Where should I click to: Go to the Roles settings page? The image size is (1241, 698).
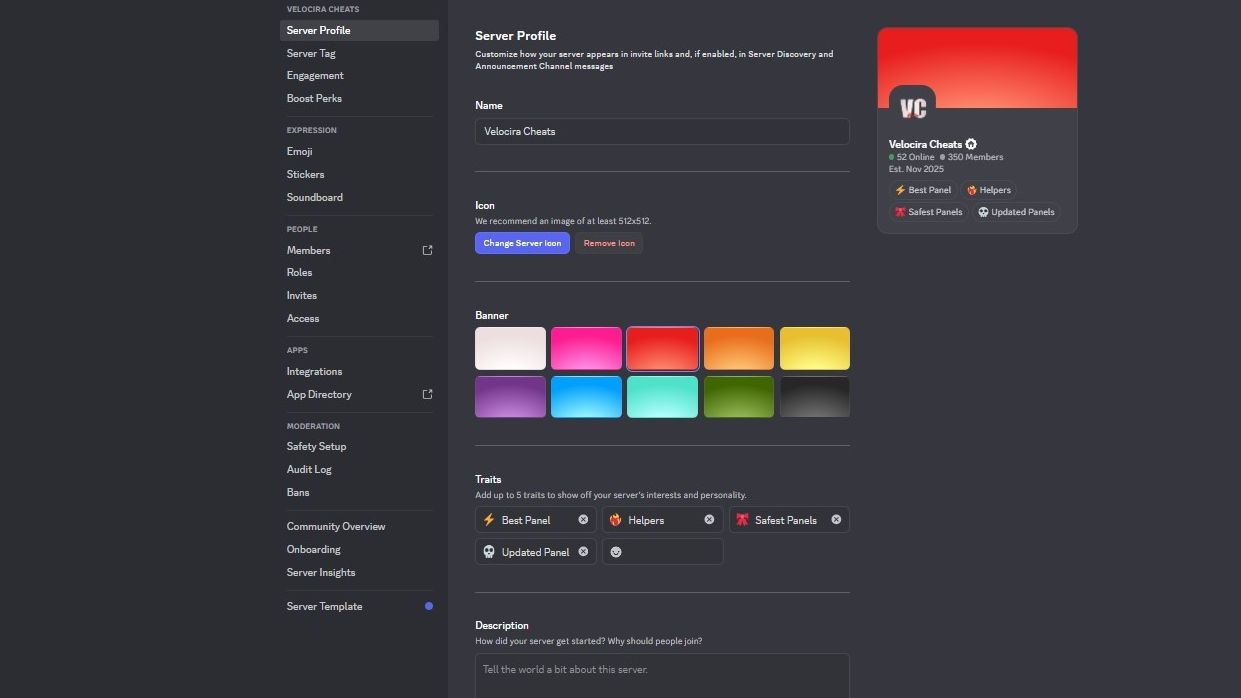(x=299, y=272)
